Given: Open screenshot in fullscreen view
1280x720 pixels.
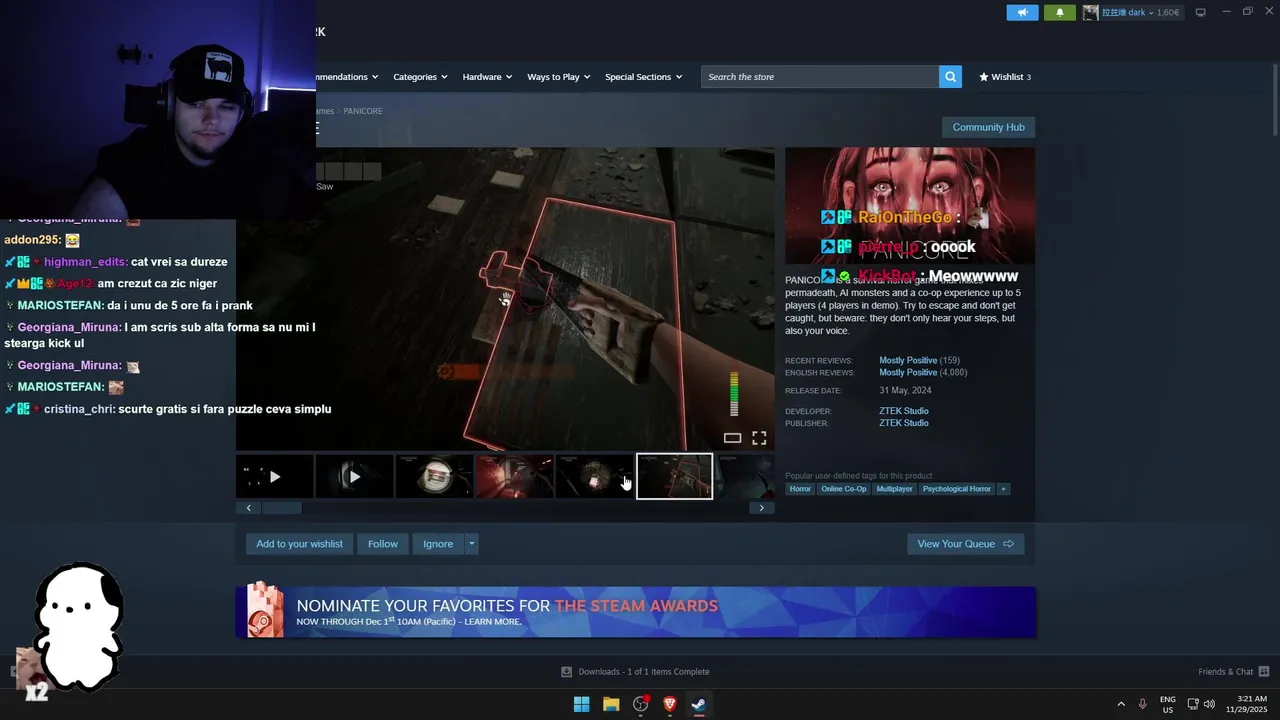Looking at the screenshot, I should [759, 438].
